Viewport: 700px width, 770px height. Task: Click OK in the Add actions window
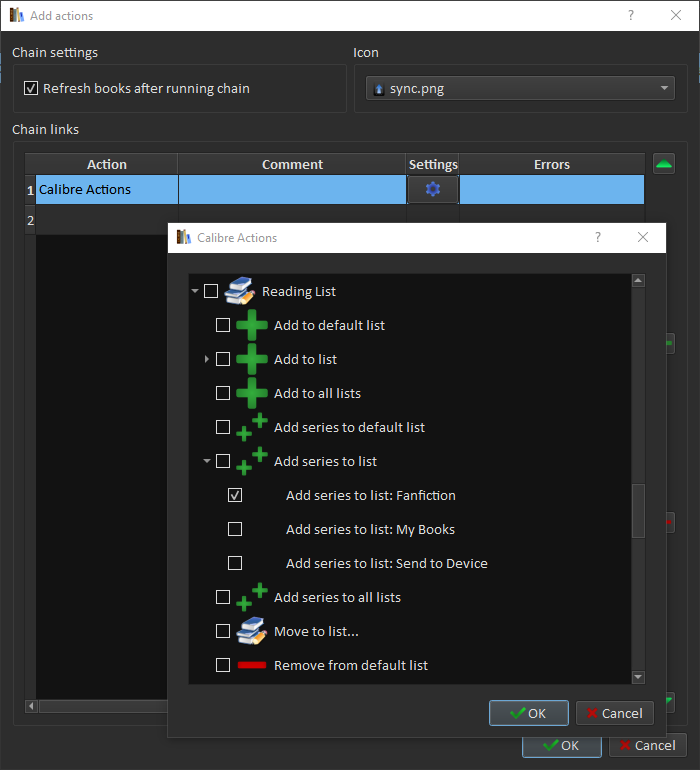[x=561, y=745]
